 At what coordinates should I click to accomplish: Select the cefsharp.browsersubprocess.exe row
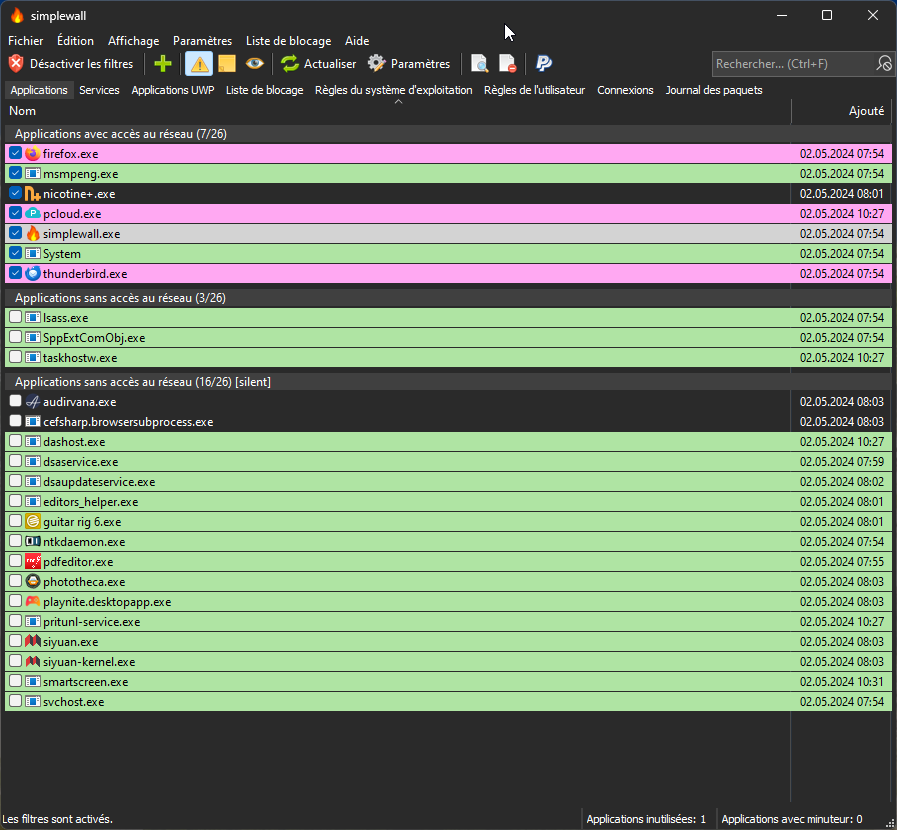448,422
